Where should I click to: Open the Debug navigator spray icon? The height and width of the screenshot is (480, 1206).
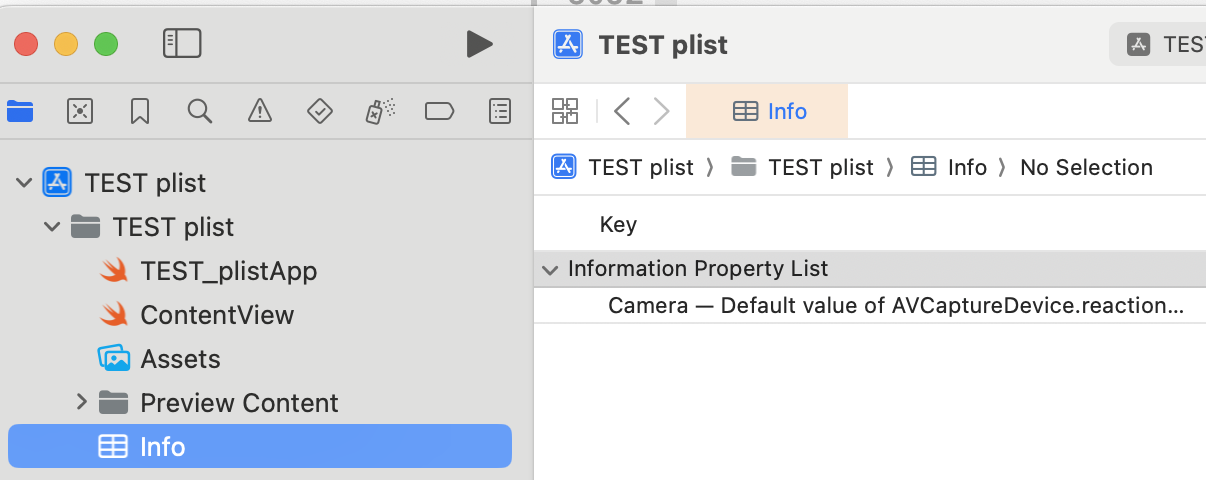[x=380, y=111]
